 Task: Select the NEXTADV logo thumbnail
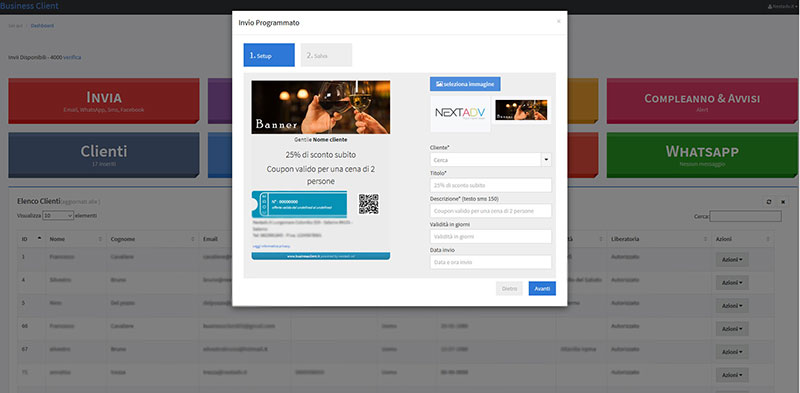pos(460,113)
